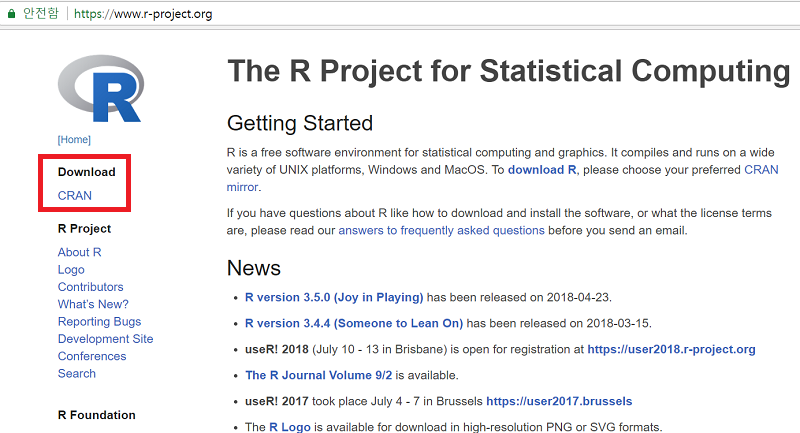Open 'answers to frequently asked questions' link
800x433 pixels.
(x=441, y=231)
